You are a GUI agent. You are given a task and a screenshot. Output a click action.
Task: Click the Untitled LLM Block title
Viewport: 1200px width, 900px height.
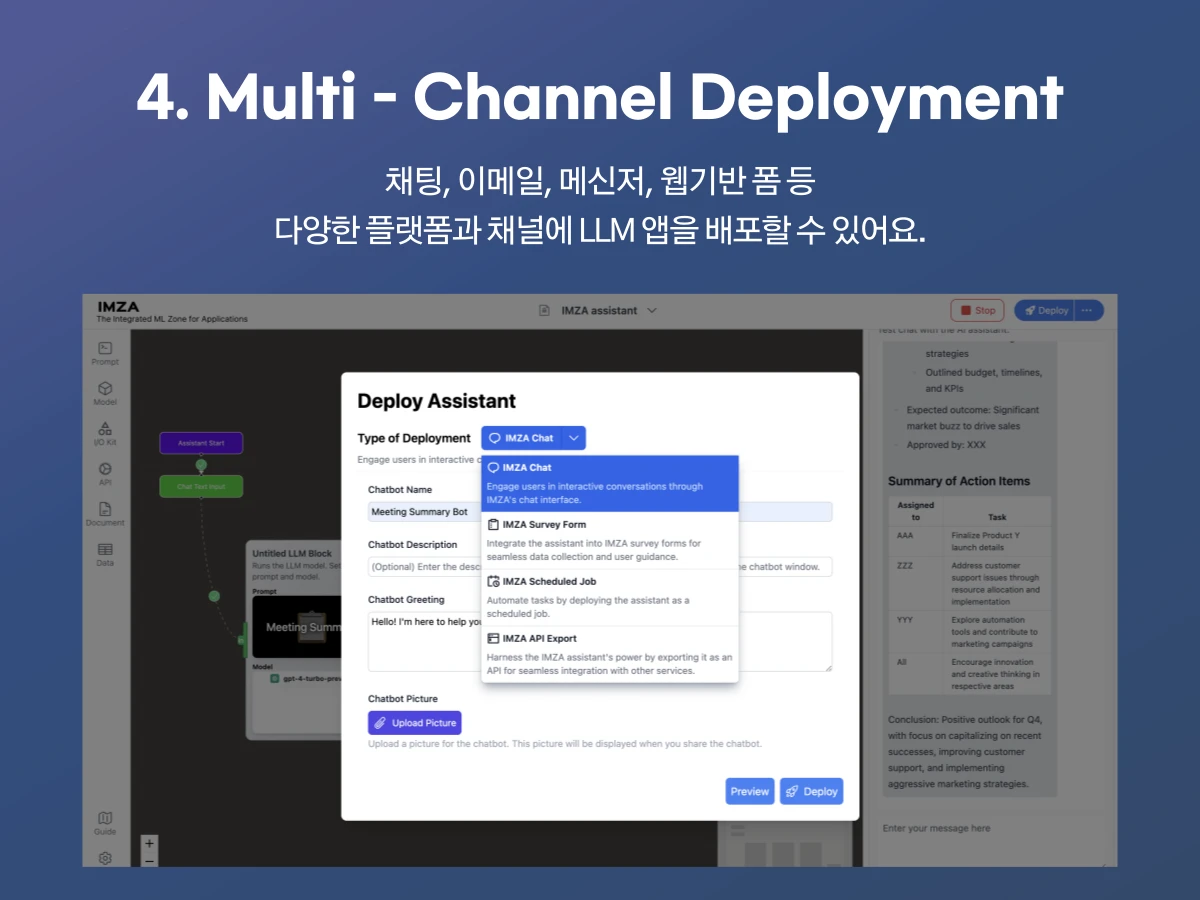[x=292, y=553]
